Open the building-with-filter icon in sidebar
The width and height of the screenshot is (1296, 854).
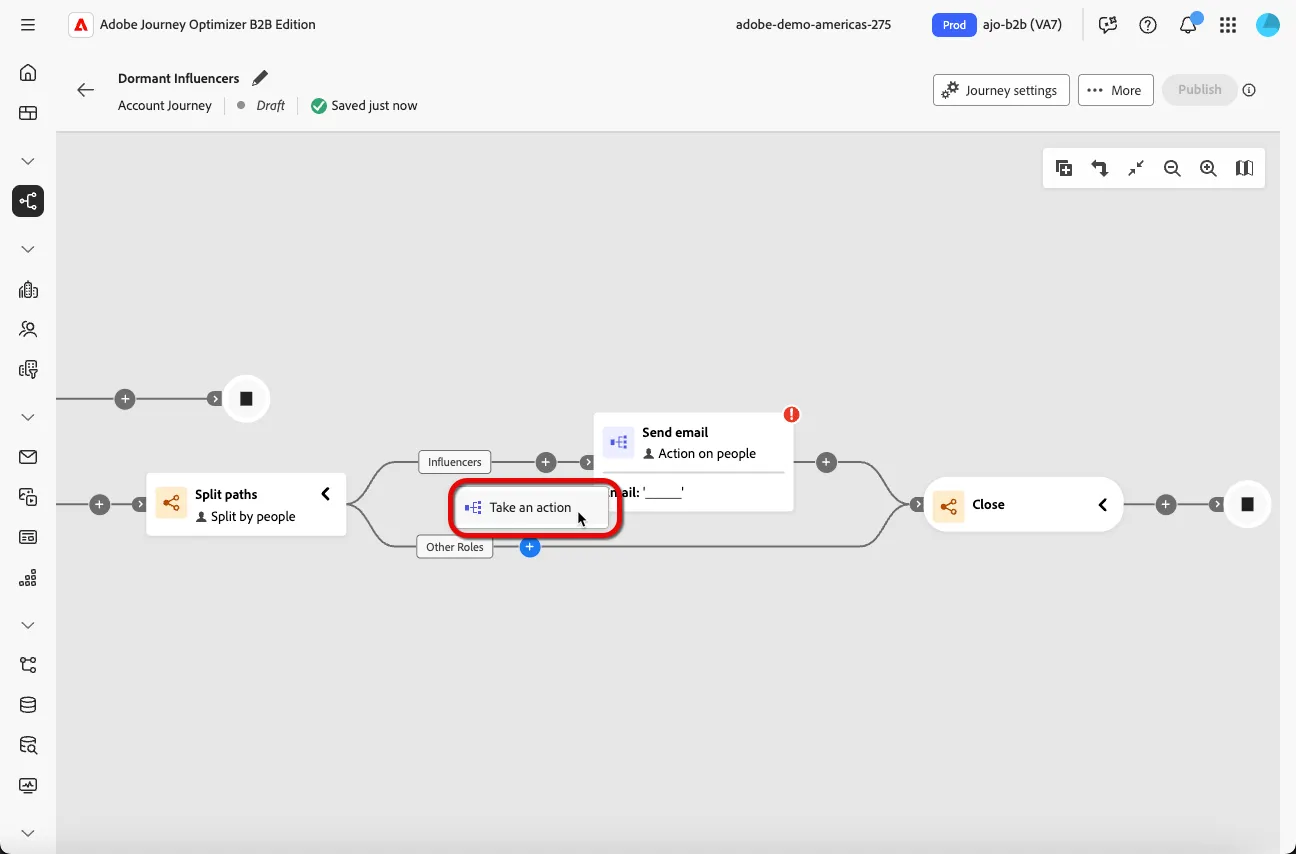coord(28,370)
